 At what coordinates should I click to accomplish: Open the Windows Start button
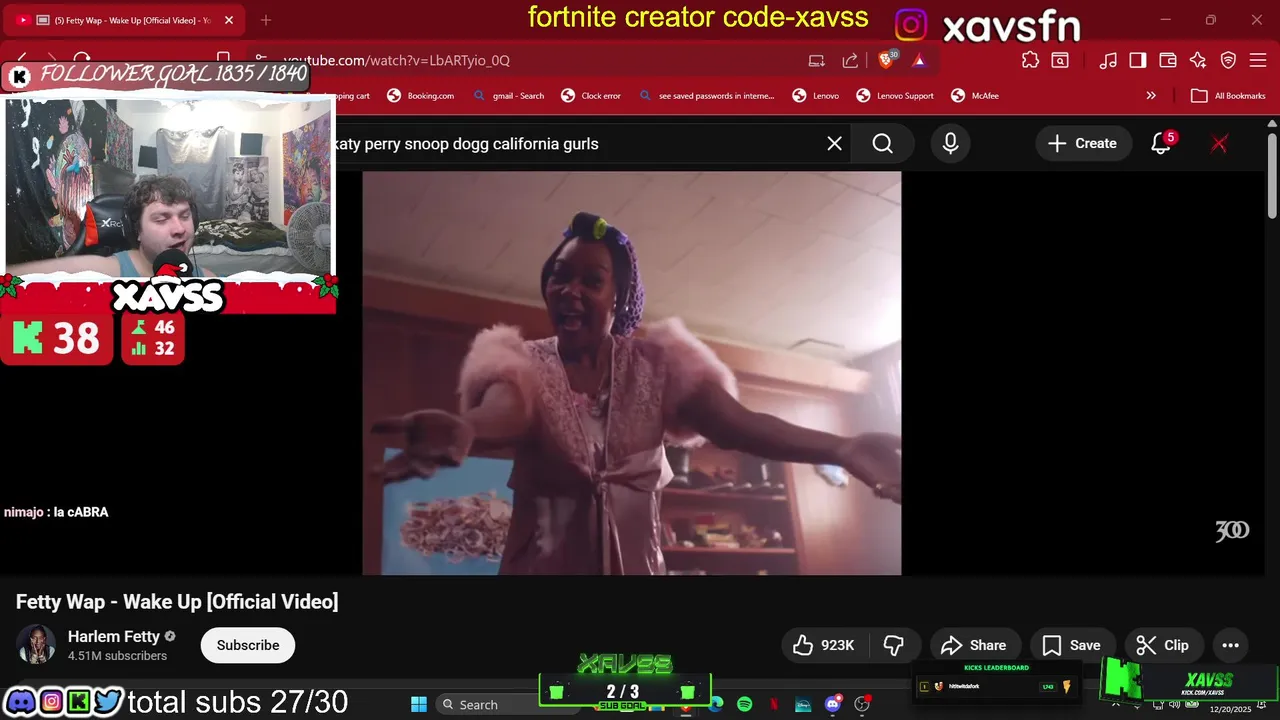[x=419, y=705]
